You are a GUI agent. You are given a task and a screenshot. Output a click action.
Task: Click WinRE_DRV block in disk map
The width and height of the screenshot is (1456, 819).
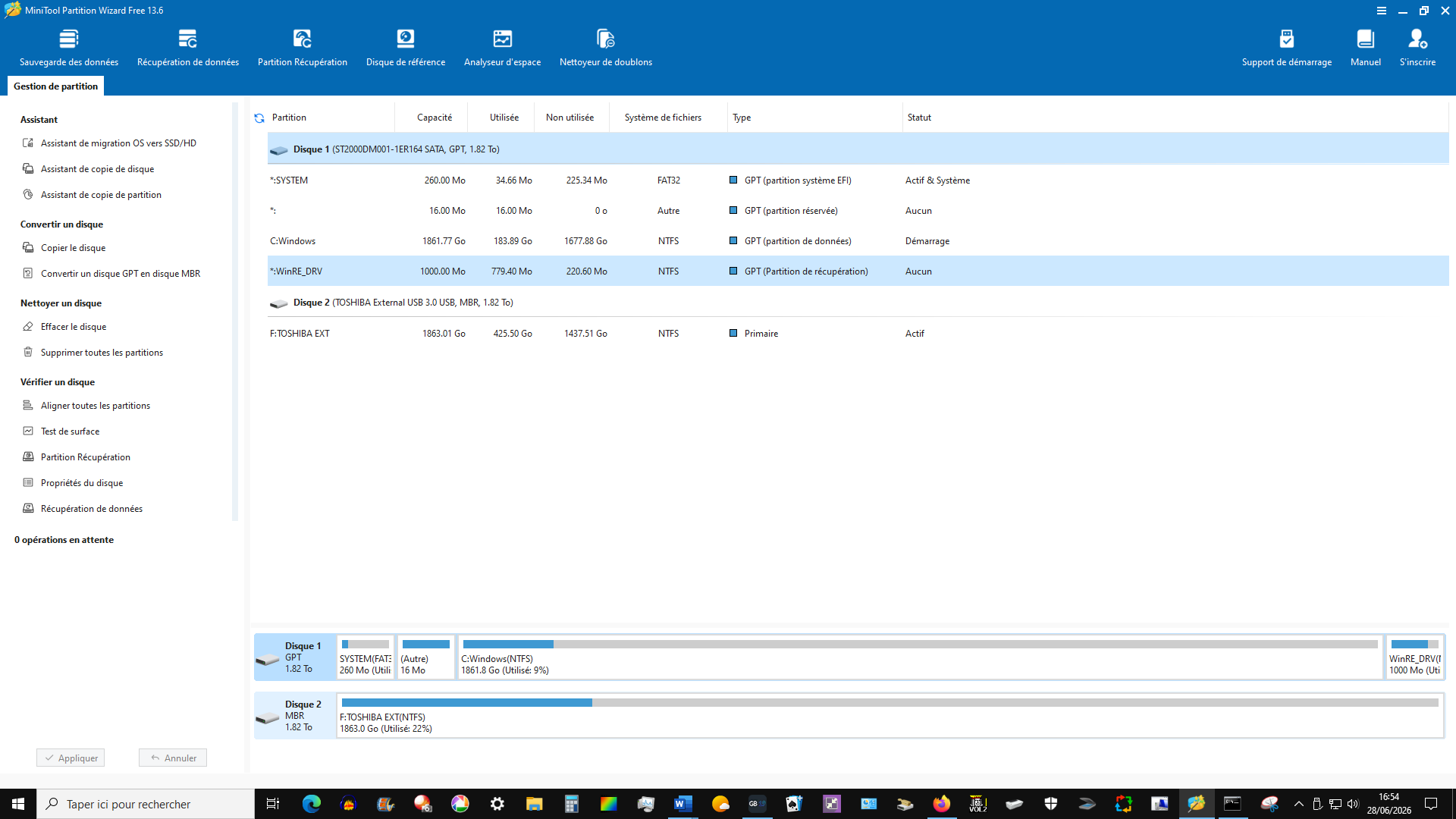pyautogui.click(x=1415, y=657)
